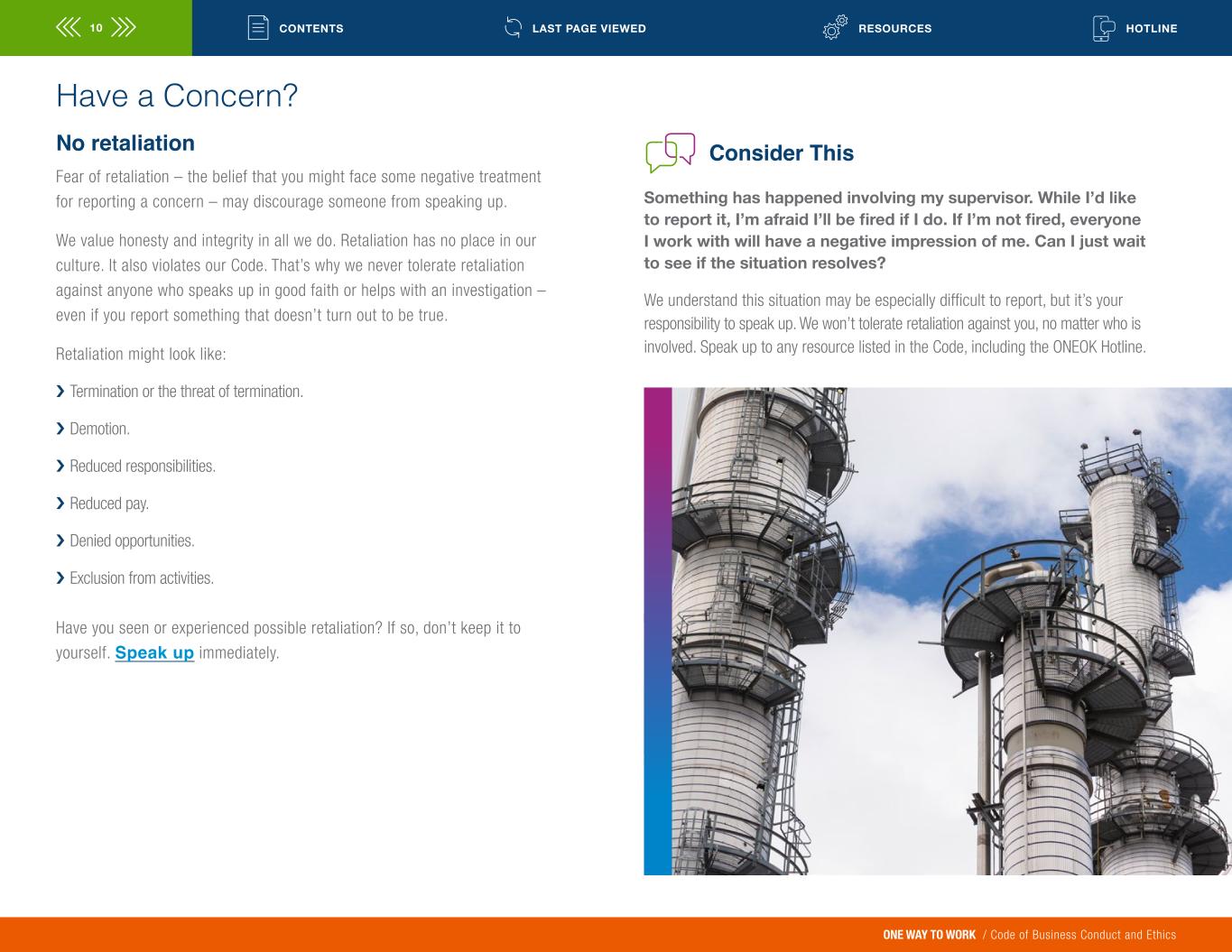1232x952 pixels.
Task: Click the paragraph starting Fear of retaliation
Action: [299, 189]
